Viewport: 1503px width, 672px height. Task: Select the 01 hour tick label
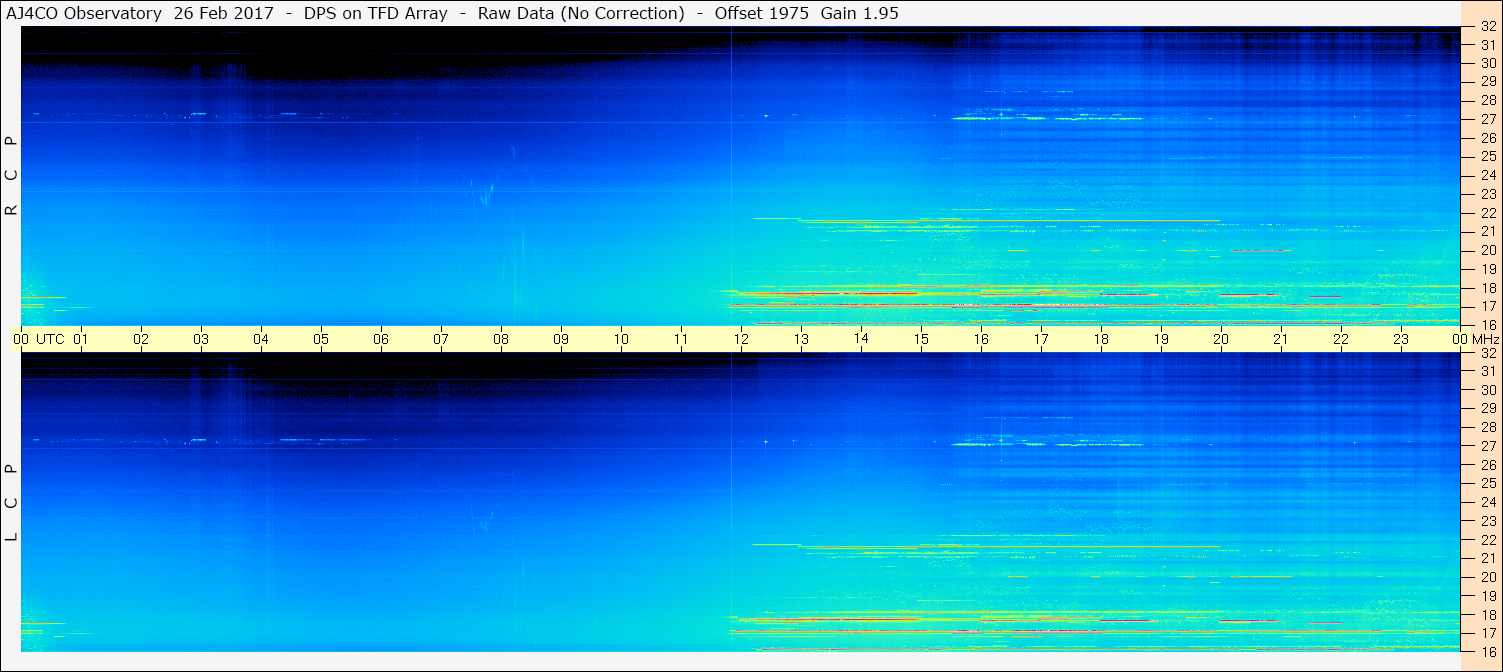click(81, 339)
